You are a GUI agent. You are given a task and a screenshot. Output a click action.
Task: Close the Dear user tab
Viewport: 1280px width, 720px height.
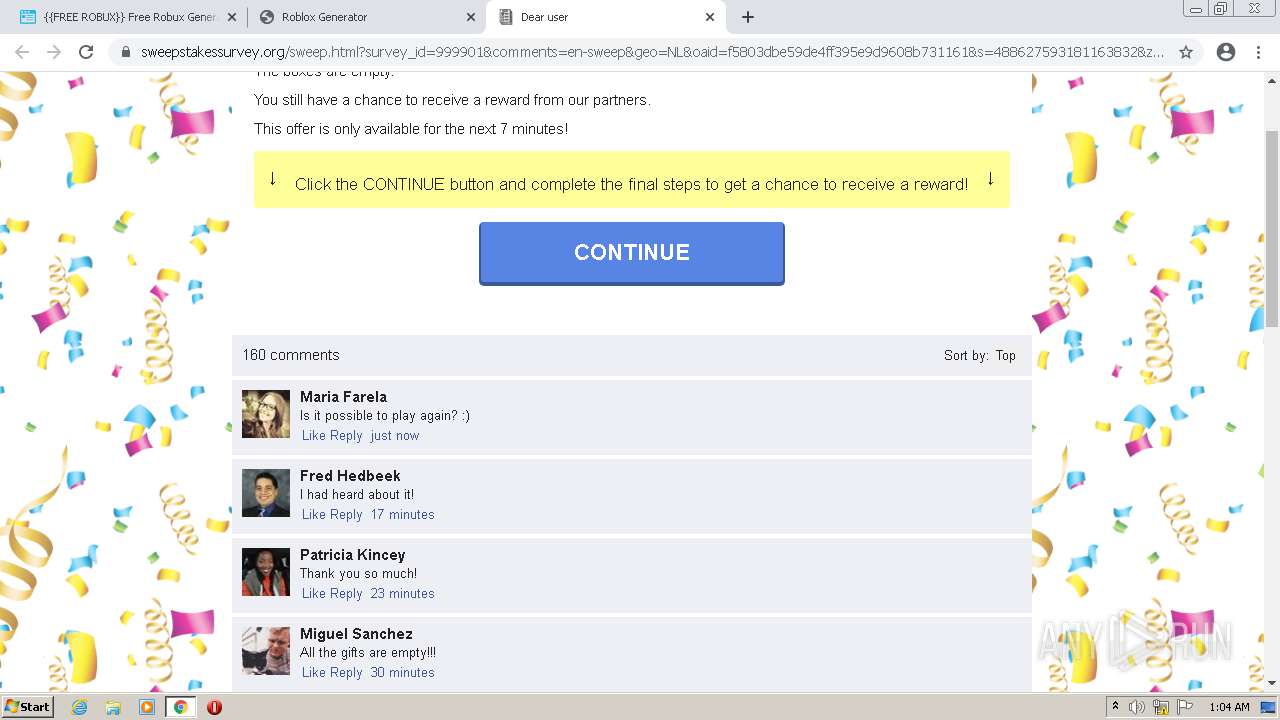(710, 17)
